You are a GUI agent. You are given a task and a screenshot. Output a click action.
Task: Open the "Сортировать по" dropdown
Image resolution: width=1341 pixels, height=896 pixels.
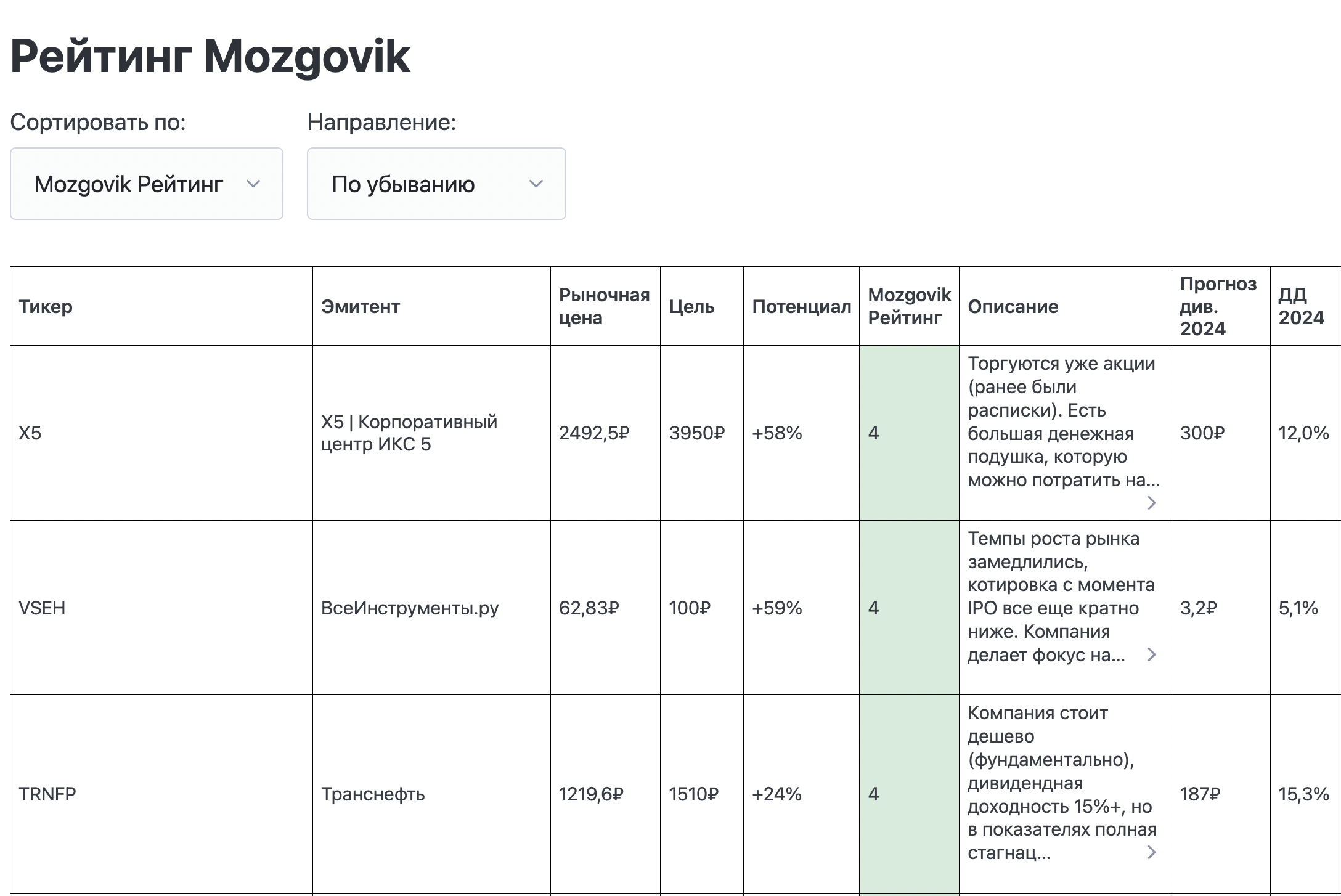pos(146,183)
